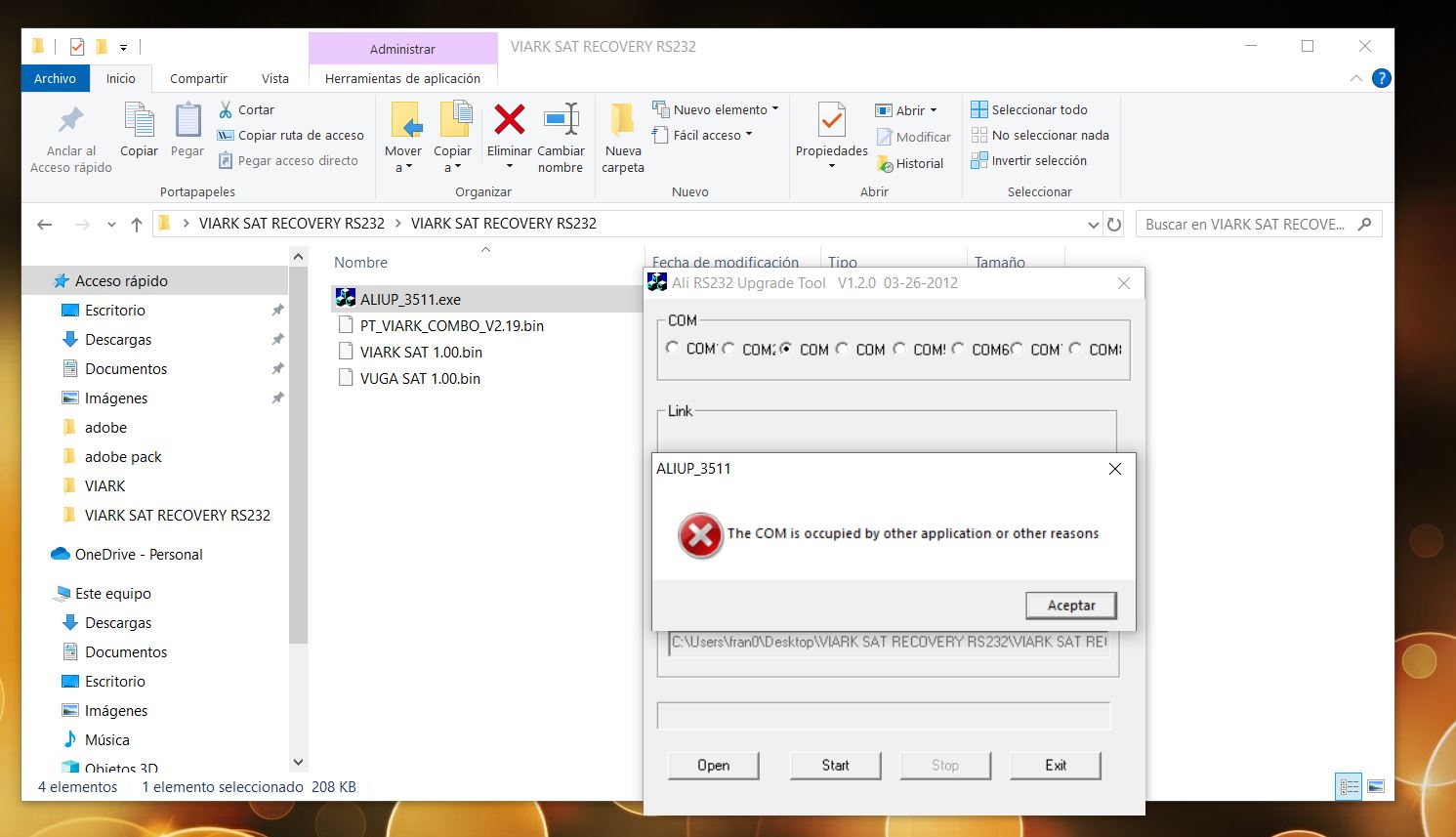Select PT_VIARK_COMBO_V2.19.bin file
This screenshot has height=837, width=1456.
(452, 325)
